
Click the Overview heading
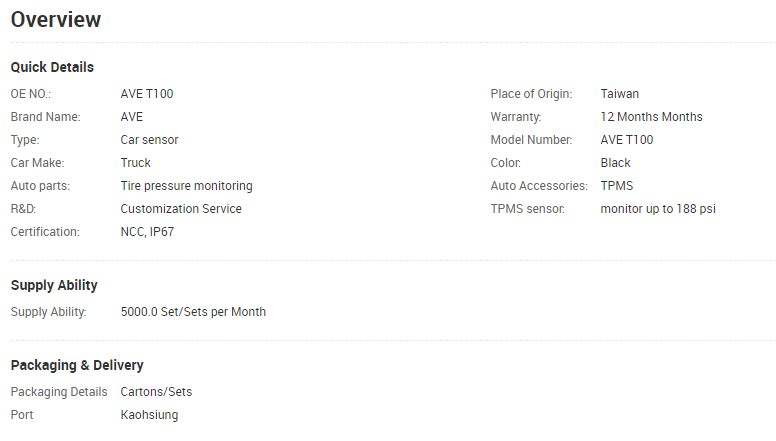[56, 20]
